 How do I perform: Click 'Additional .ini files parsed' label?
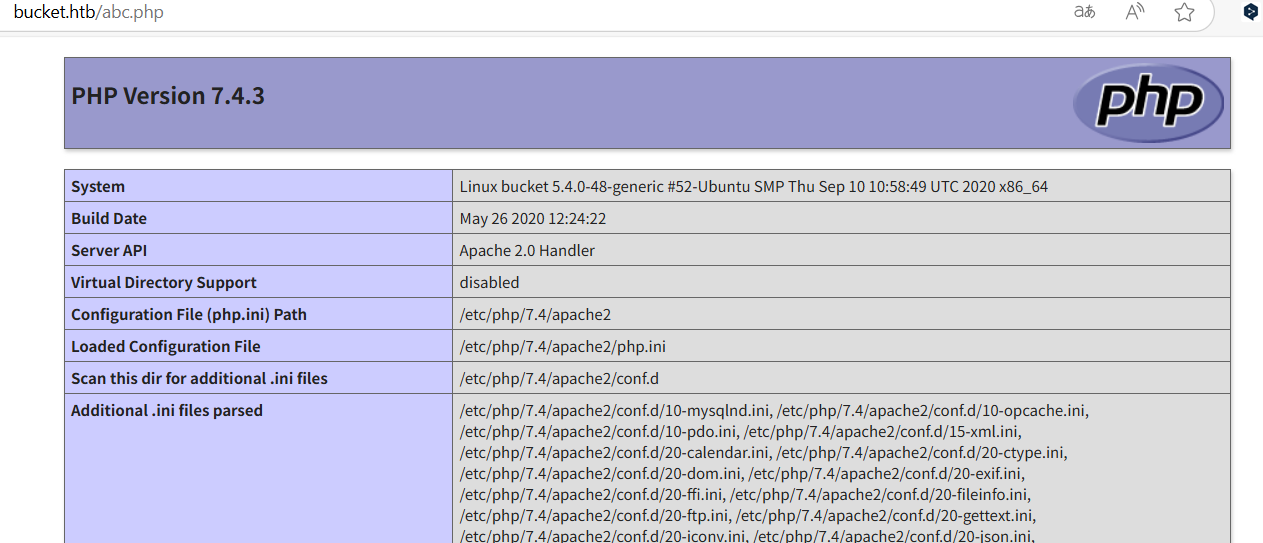pyautogui.click(x=167, y=410)
